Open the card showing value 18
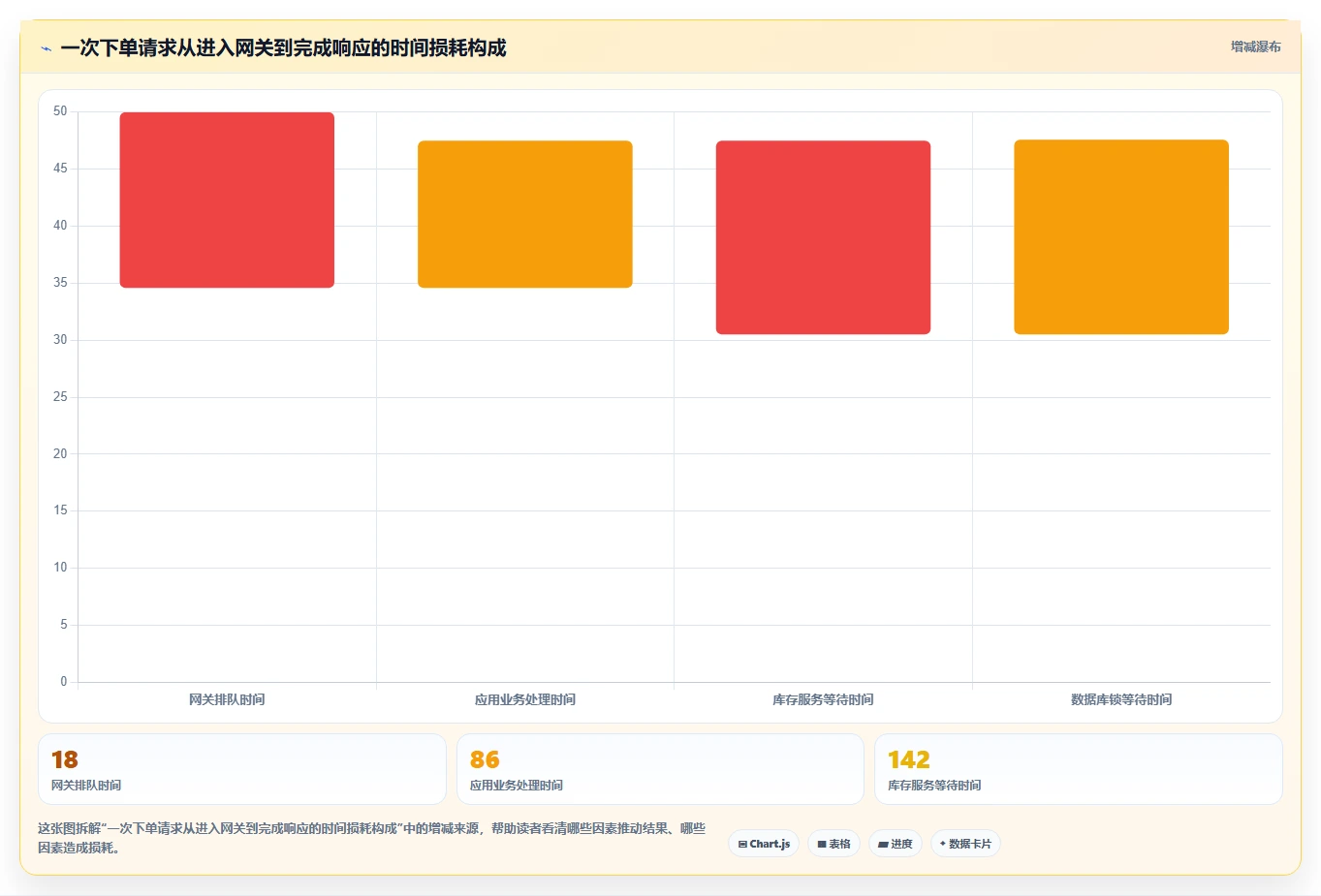Image resolution: width=1321 pixels, height=896 pixels. coord(242,769)
